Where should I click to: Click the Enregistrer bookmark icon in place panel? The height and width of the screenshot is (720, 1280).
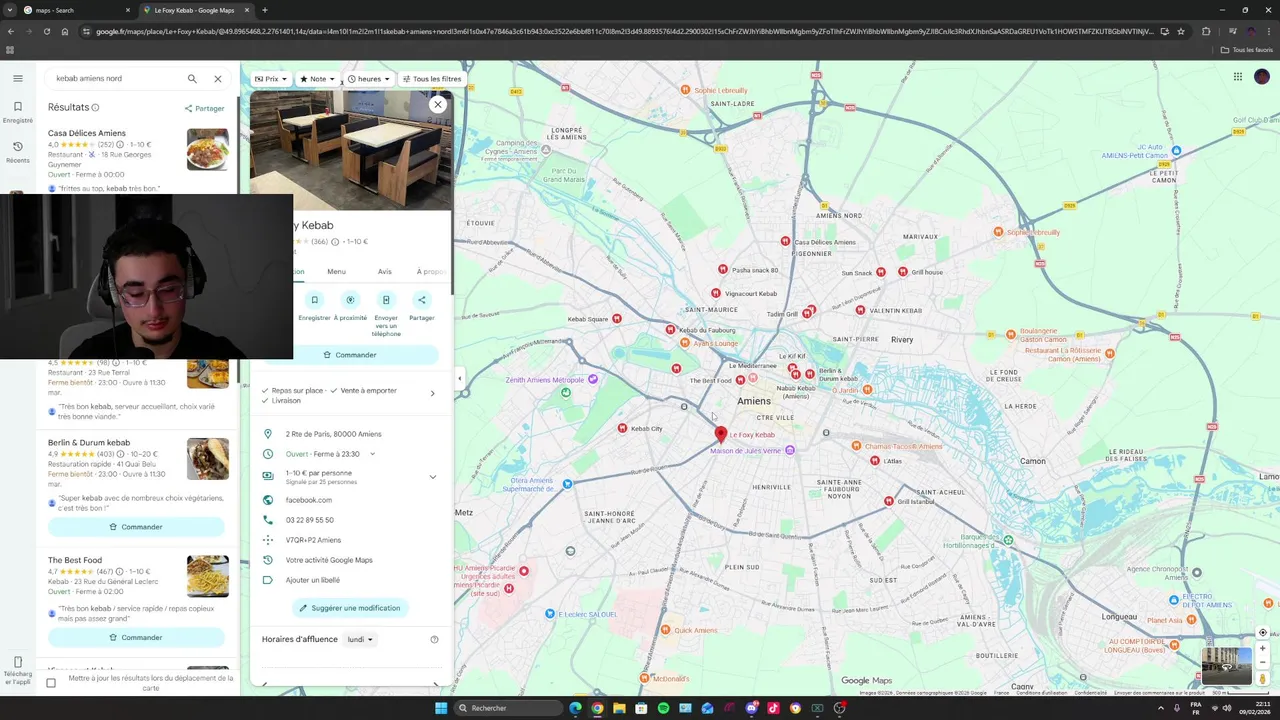pyautogui.click(x=314, y=300)
